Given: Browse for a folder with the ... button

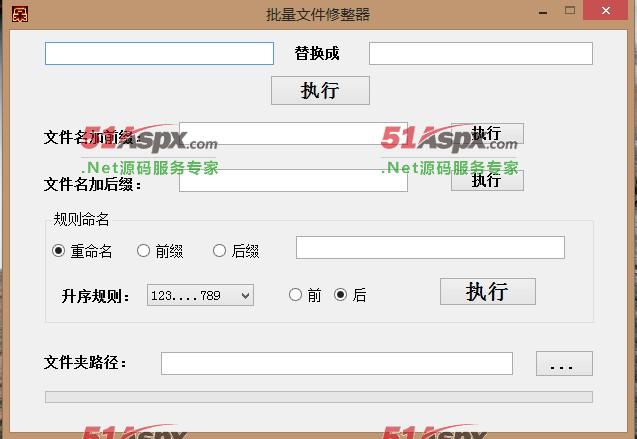Looking at the screenshot, I should click(564, 363).
